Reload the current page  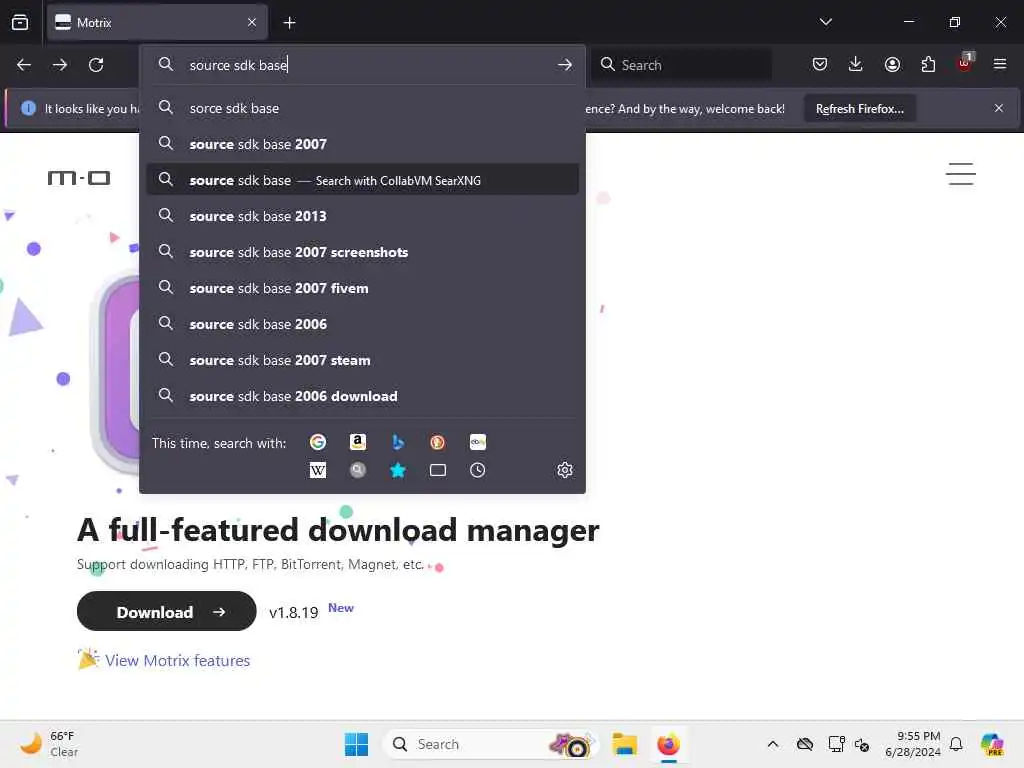pos(96,65)
